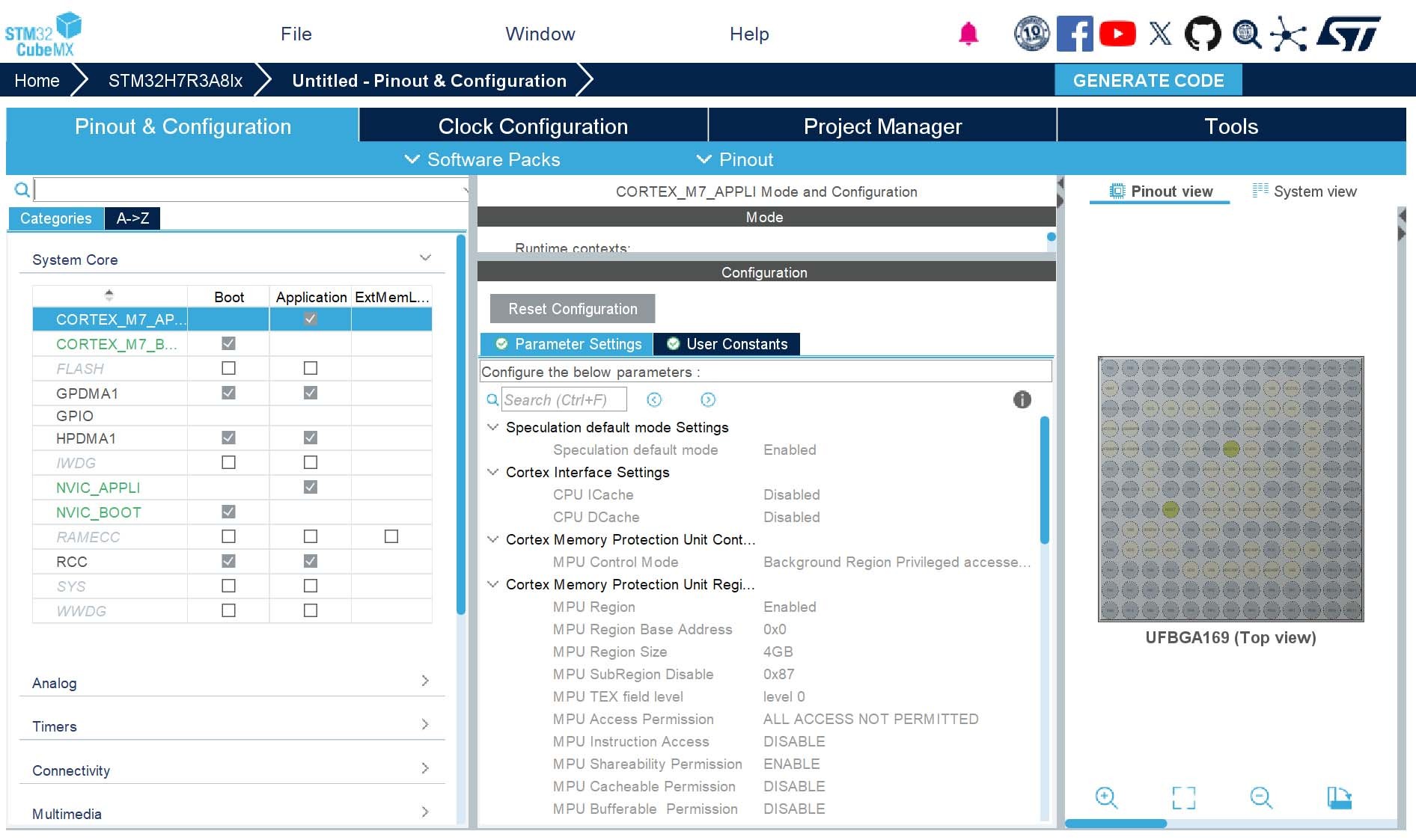
Task: Open the Pinout dropdown menu
Action: [735, 159]
